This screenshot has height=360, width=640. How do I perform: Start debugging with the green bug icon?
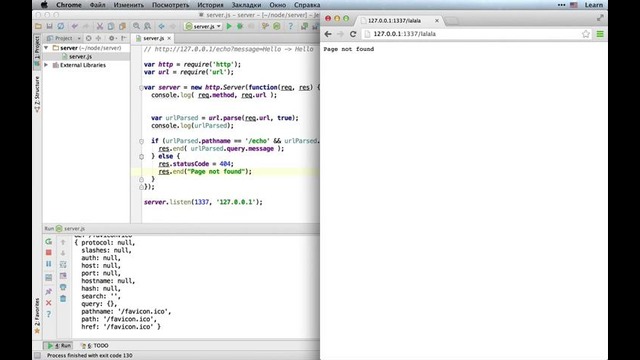pyautogui.click(x=240, y=26)
